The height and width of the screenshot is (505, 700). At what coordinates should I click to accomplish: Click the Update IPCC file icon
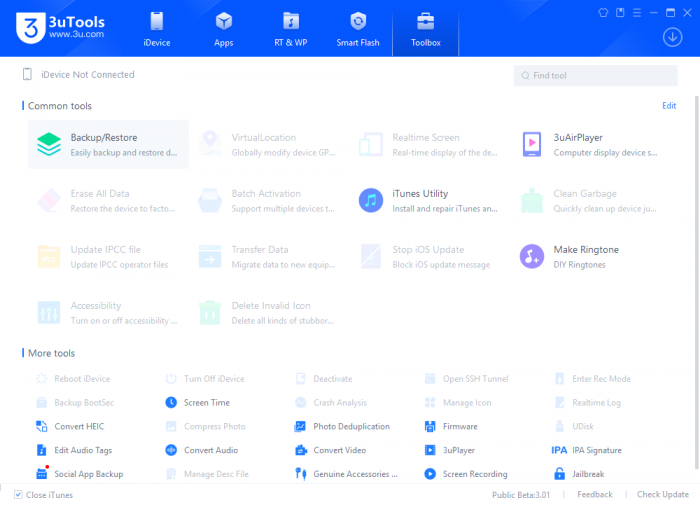pyautogui.click(x=49, y=256)
